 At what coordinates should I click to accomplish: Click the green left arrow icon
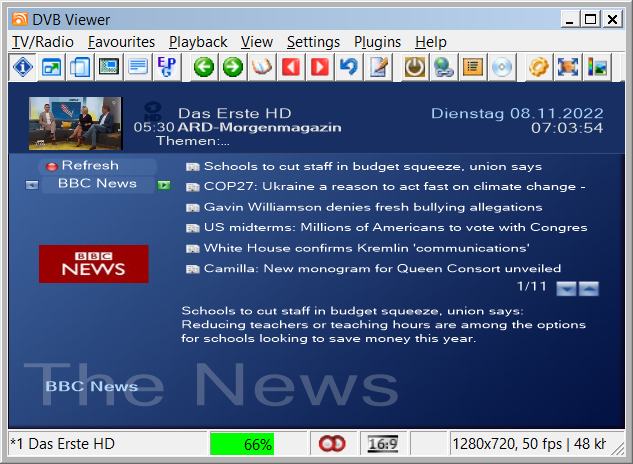pos(204,67)
